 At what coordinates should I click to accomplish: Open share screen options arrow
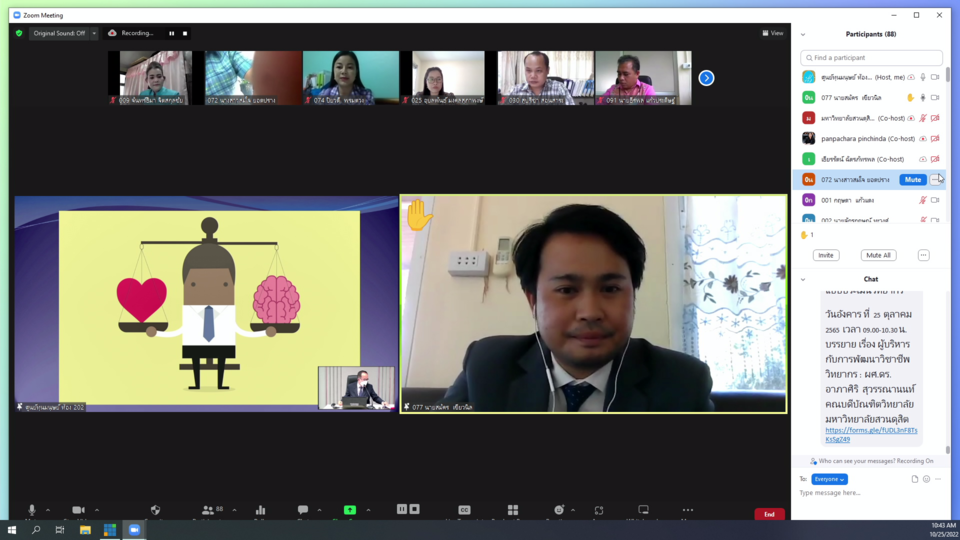click(368, 510)
